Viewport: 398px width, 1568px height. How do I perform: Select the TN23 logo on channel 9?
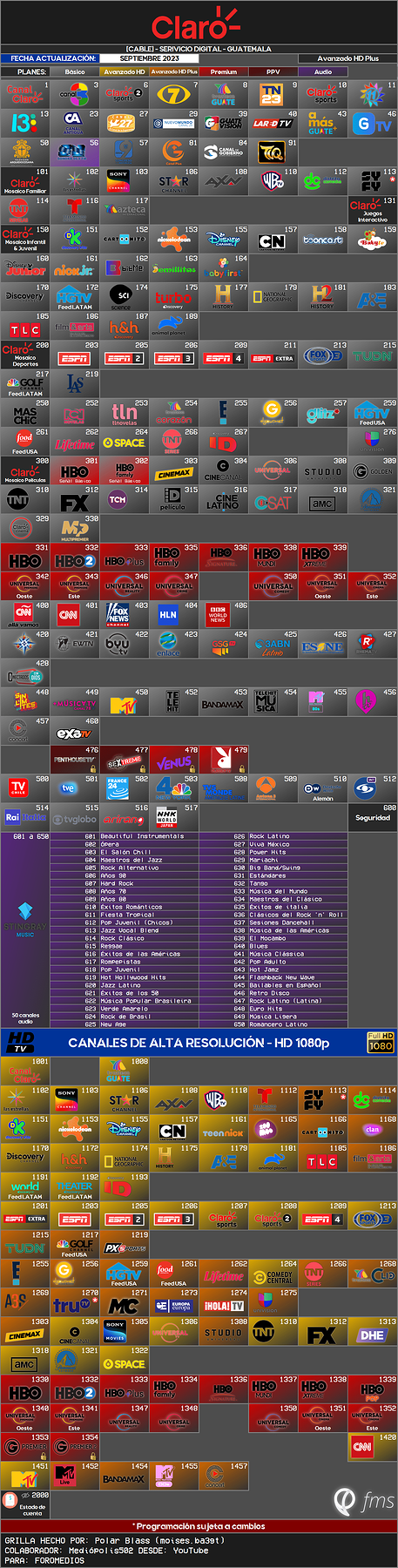click(272, 95)
